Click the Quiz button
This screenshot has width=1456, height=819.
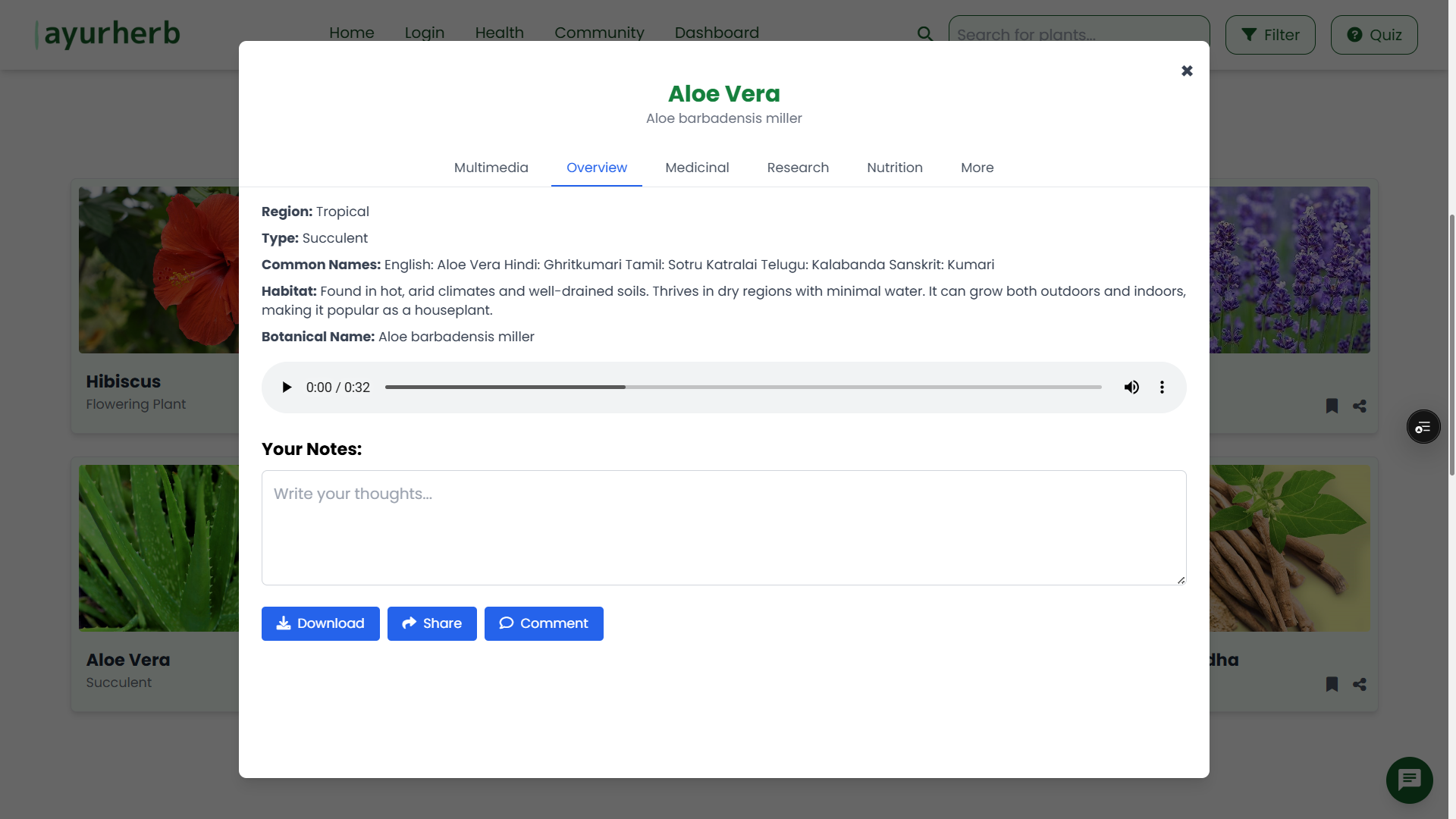point(1373,34)
